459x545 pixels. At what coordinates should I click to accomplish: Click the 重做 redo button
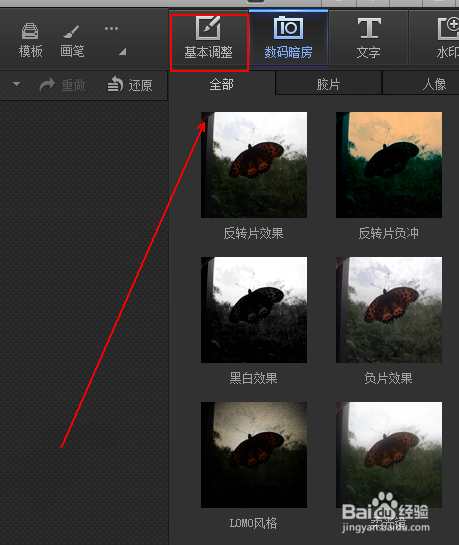(x=62, y=85)
